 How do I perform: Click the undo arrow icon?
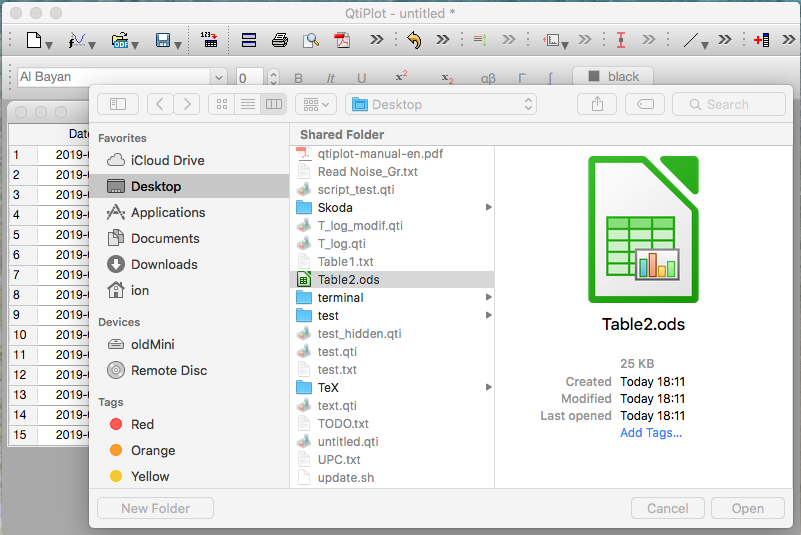point(414,41)
